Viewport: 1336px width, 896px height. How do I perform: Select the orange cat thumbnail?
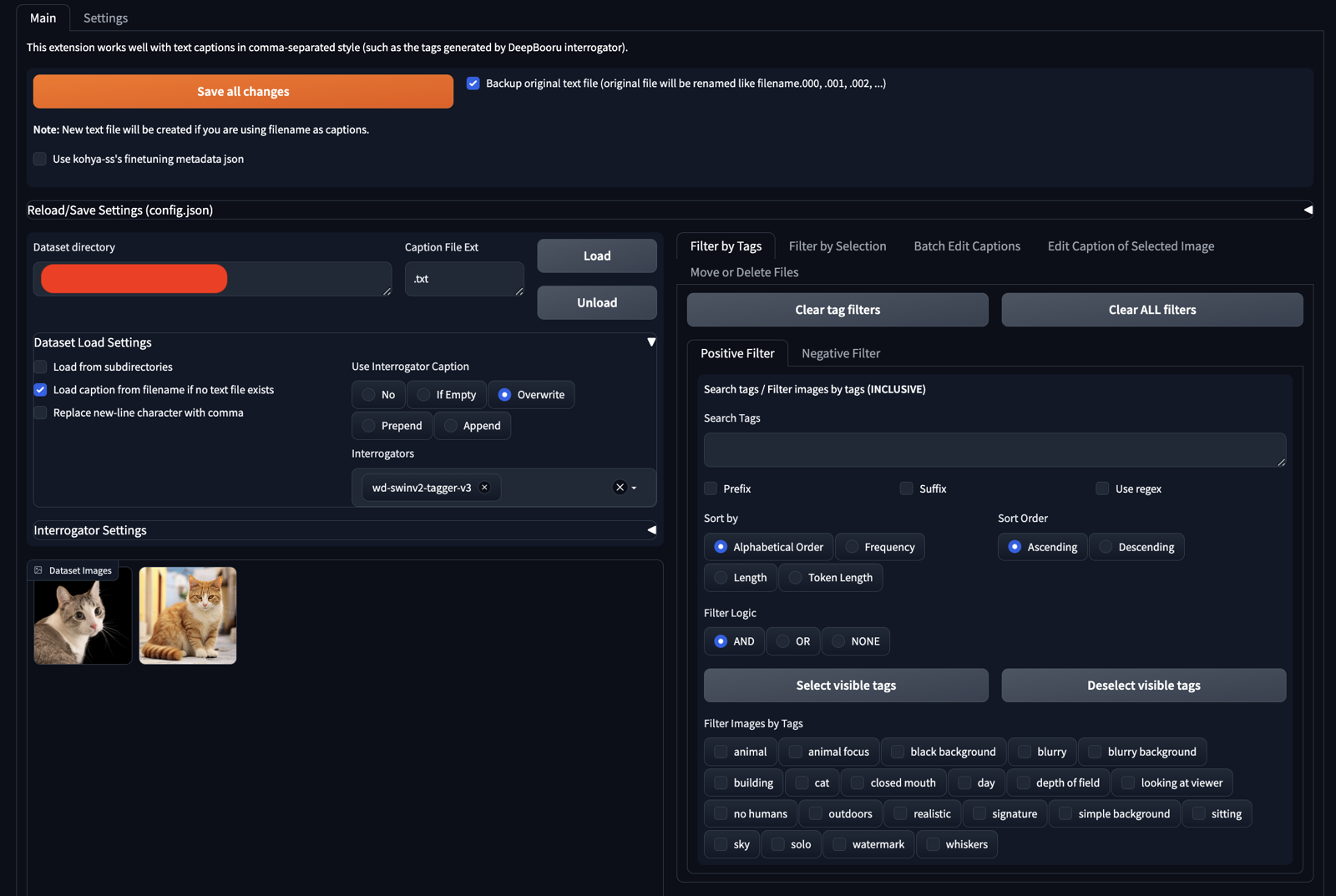[188, 616]
